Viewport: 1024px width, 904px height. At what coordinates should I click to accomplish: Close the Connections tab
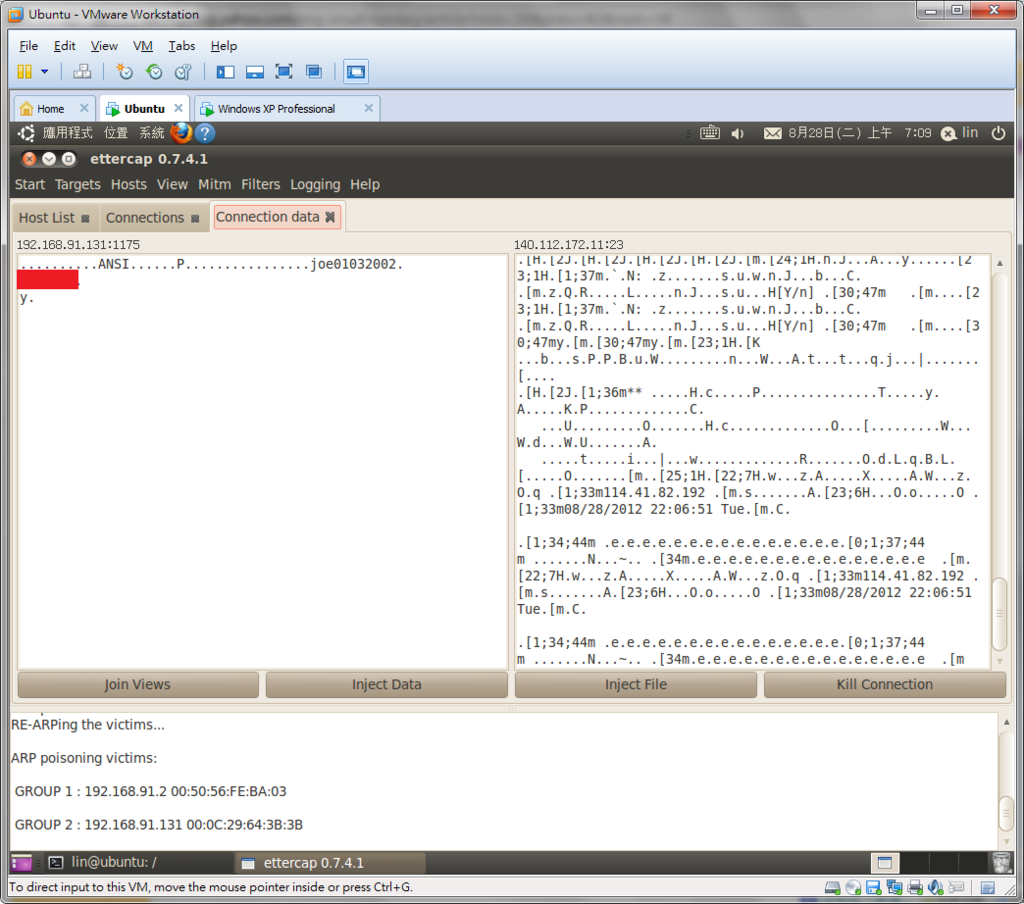coord(195,219)
